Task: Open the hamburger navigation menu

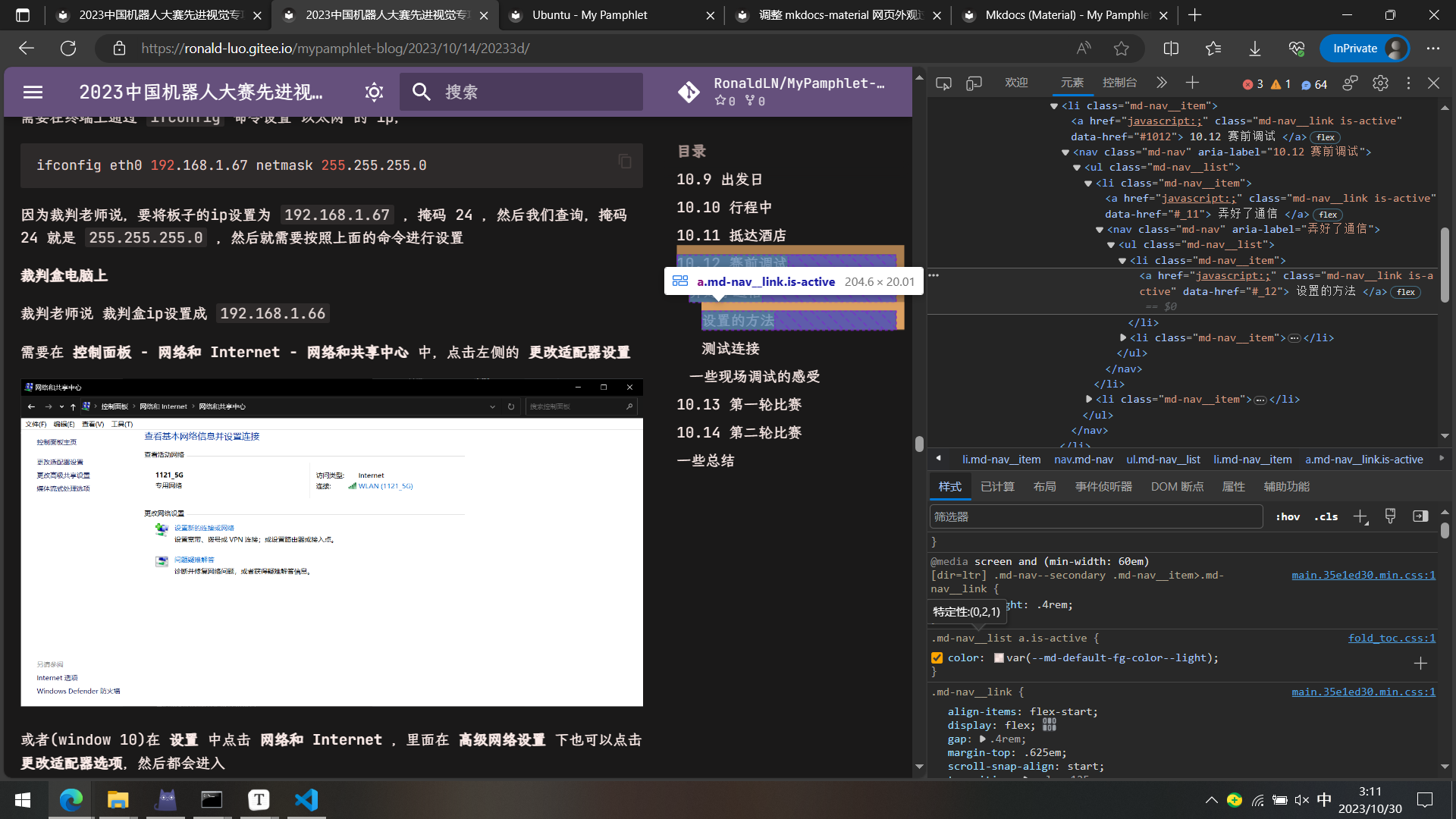Action: pyautogui.click(x=33, y=92)
